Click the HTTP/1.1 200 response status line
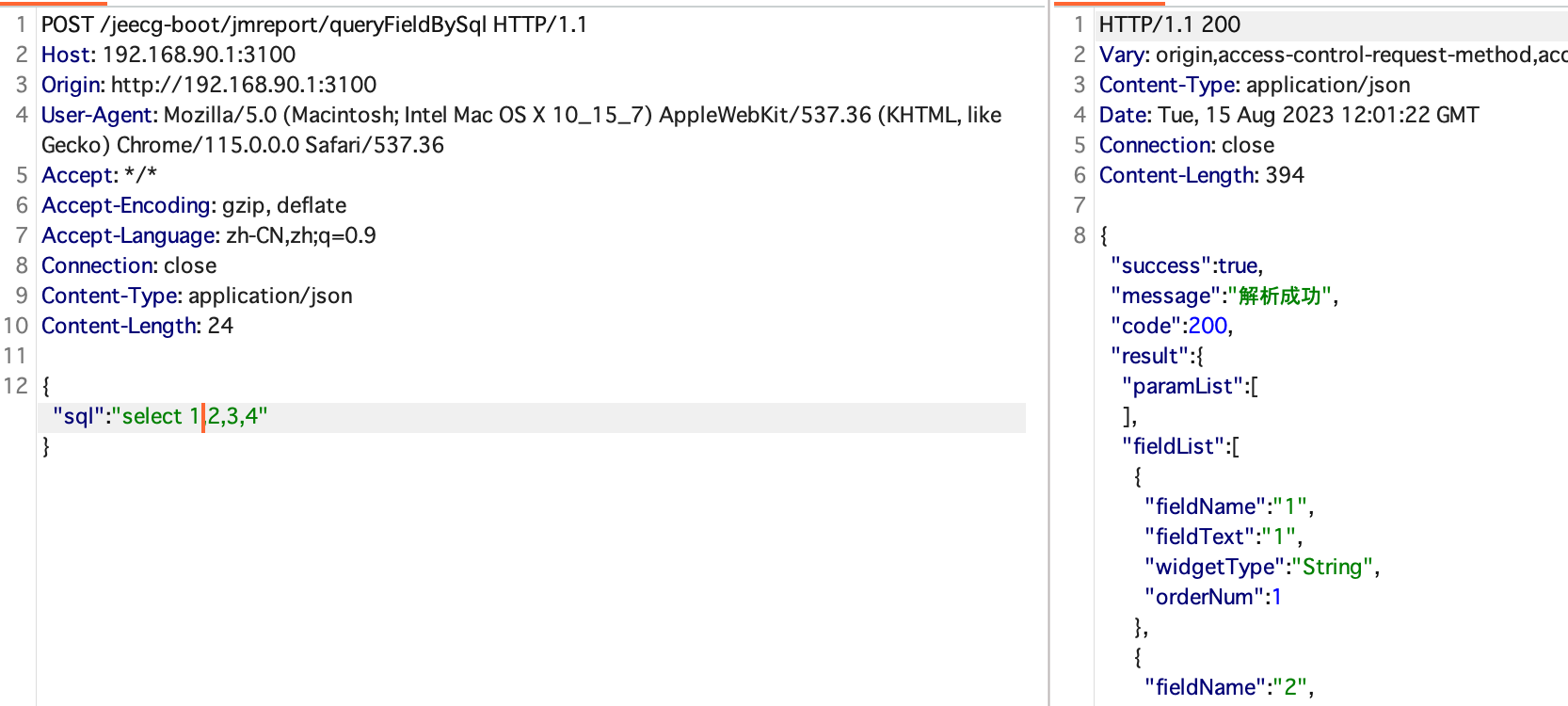Screen dimensions: 1568x706 pyautogui.click(x=1170, y=24)
